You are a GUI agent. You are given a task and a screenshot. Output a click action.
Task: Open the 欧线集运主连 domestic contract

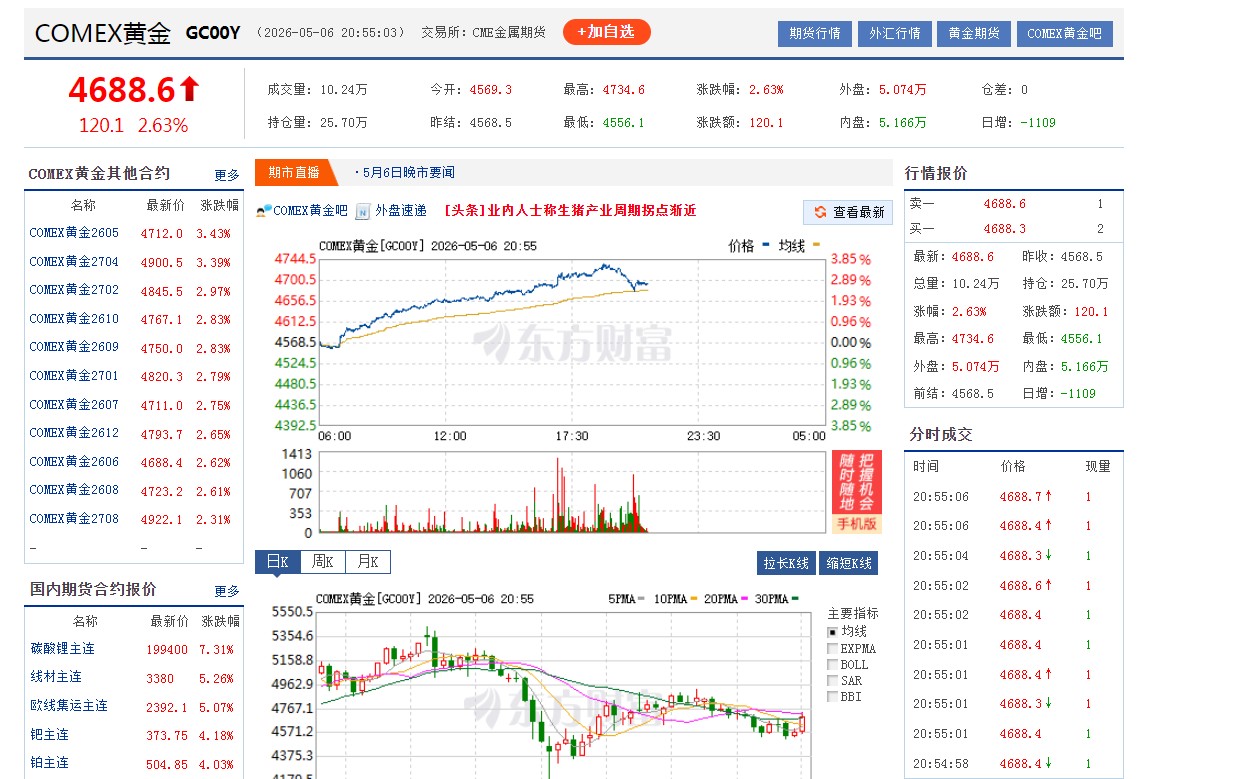69,706
